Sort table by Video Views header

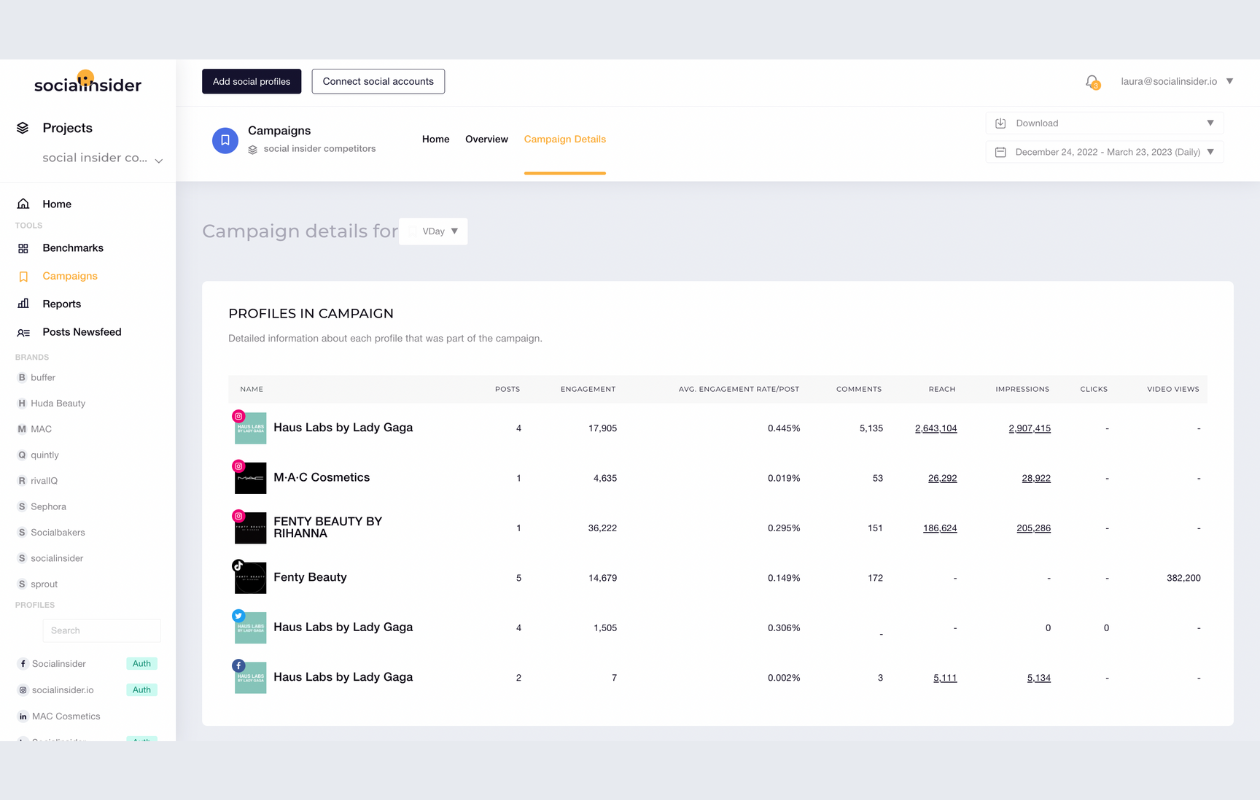click(1173, 389)
